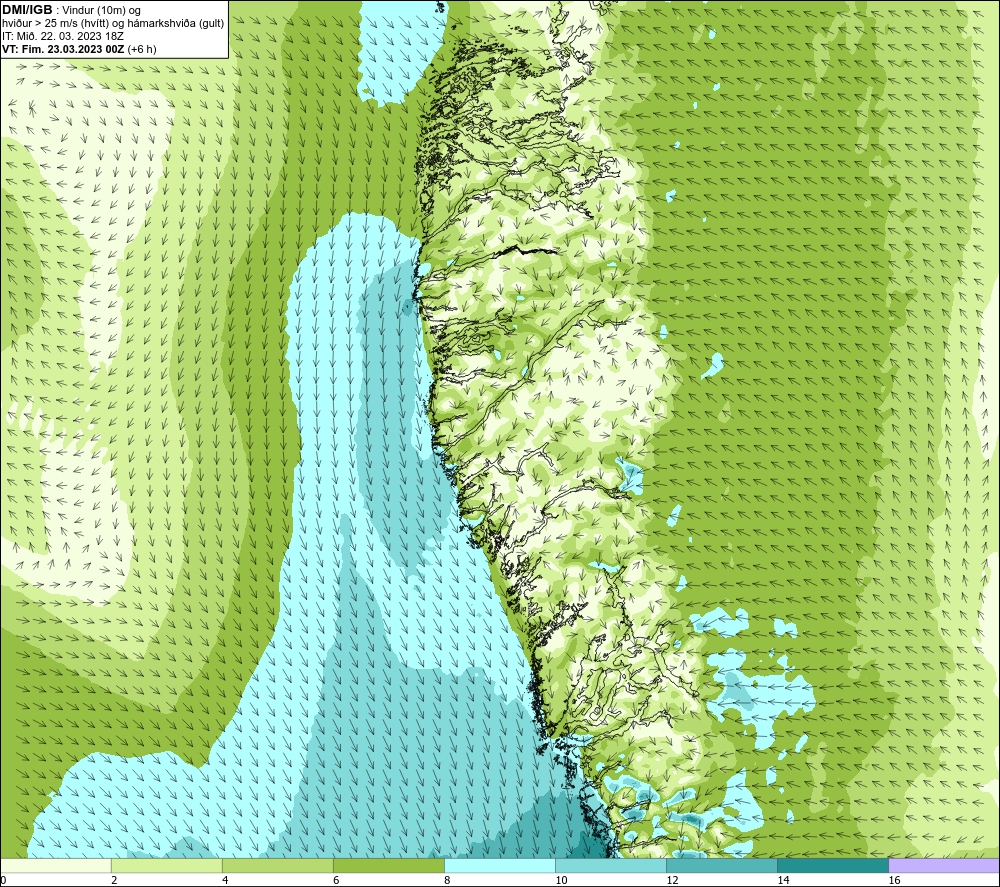Click the scale label '6' on the colorbar
The height and width of the screenshot is (887, 1000).
[x=336, y=880]
